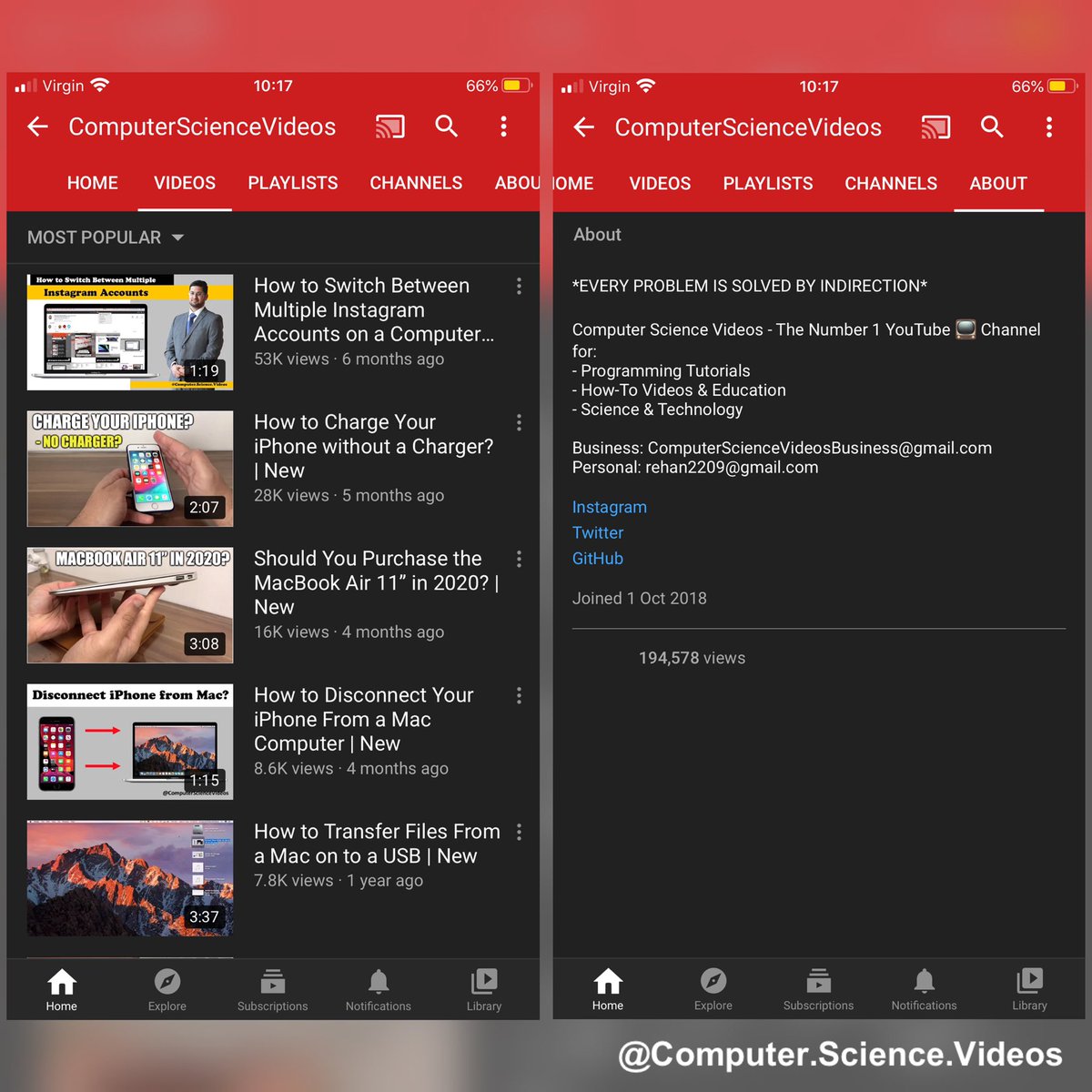Tap Subscriptions icon in right bottom bar

point(819,981)
